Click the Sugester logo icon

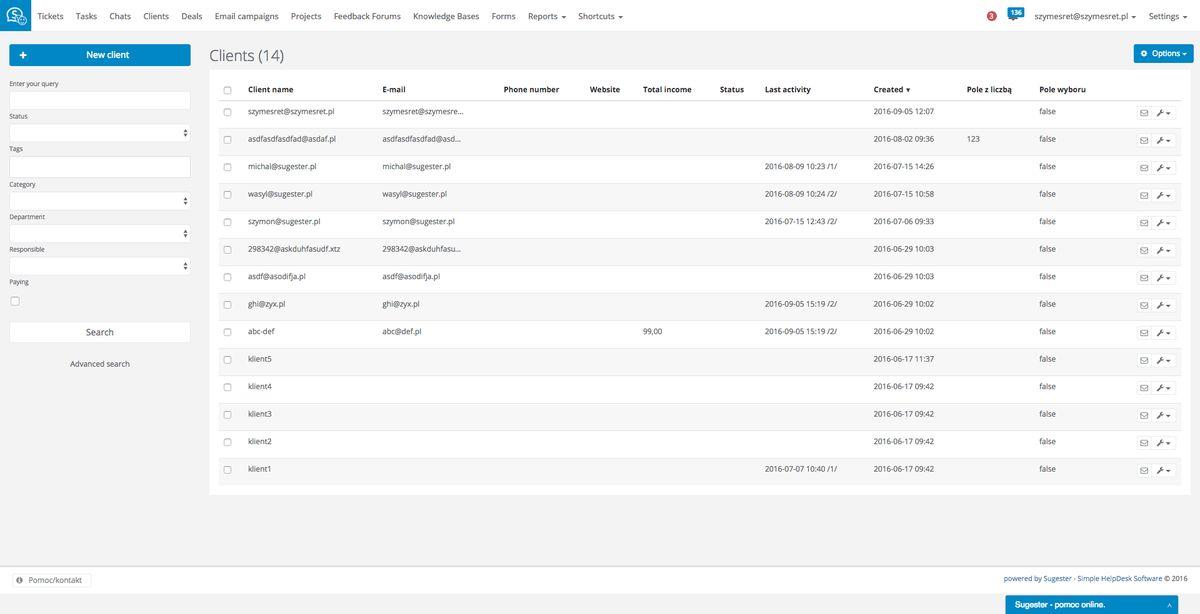click(x=15, y=15)
